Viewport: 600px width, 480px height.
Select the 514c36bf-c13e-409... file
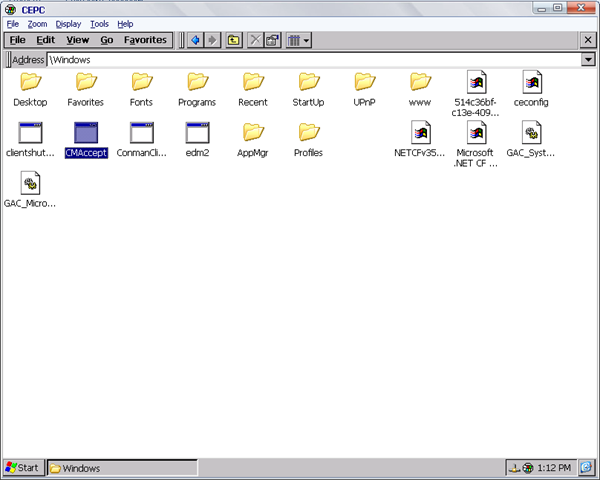click(x=475, y=94)
